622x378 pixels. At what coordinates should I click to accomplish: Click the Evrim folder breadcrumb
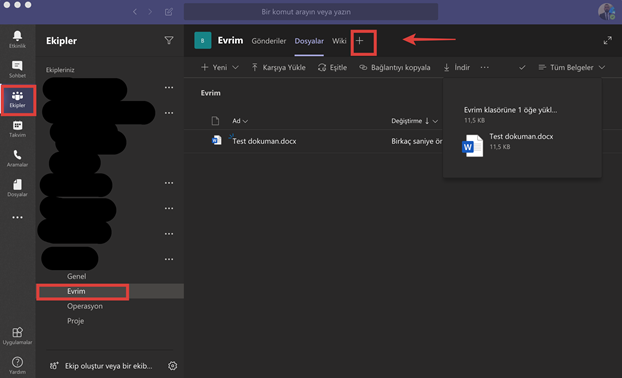click(x=211, y=93)
